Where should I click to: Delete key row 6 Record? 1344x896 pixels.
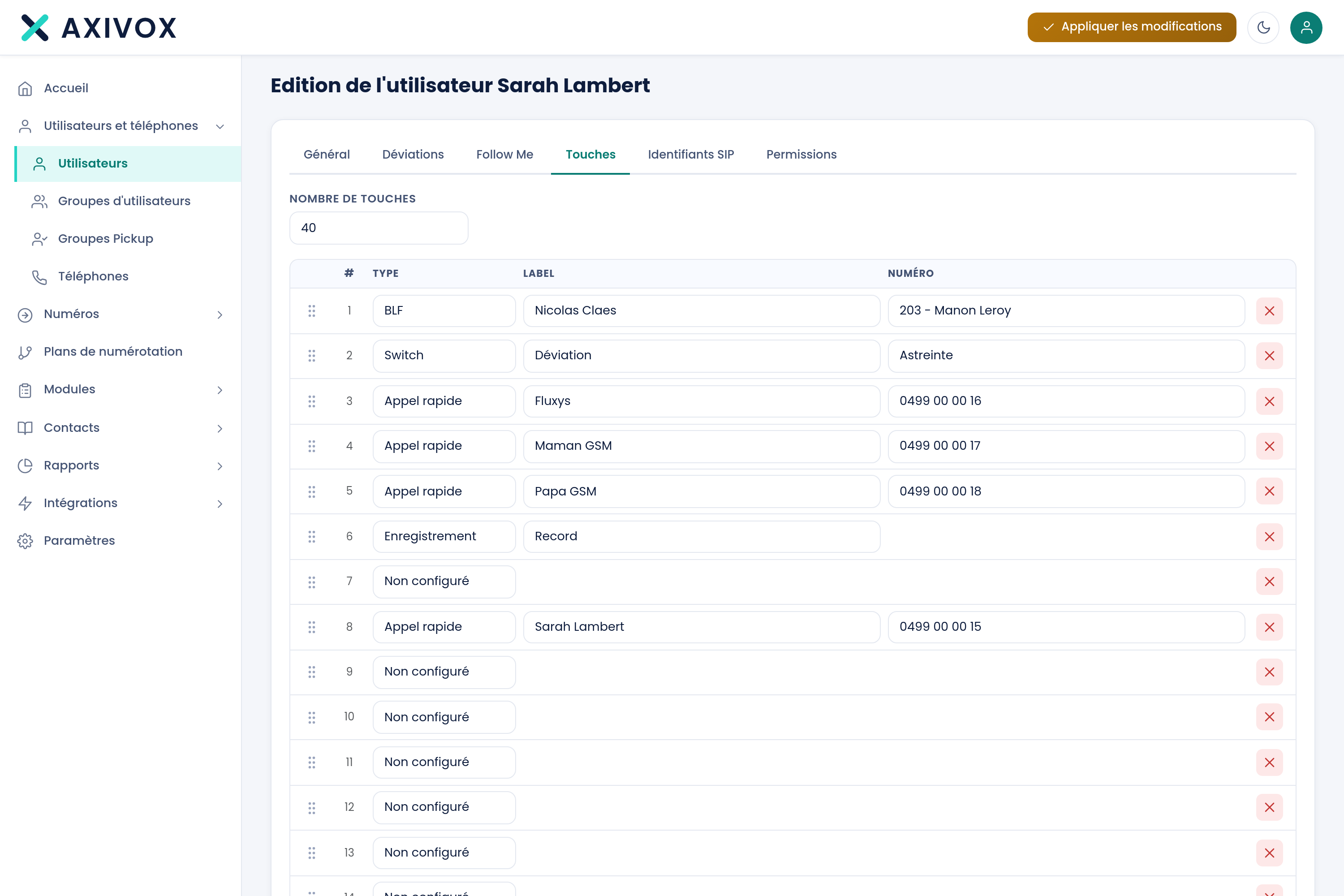pos(1269,537)
